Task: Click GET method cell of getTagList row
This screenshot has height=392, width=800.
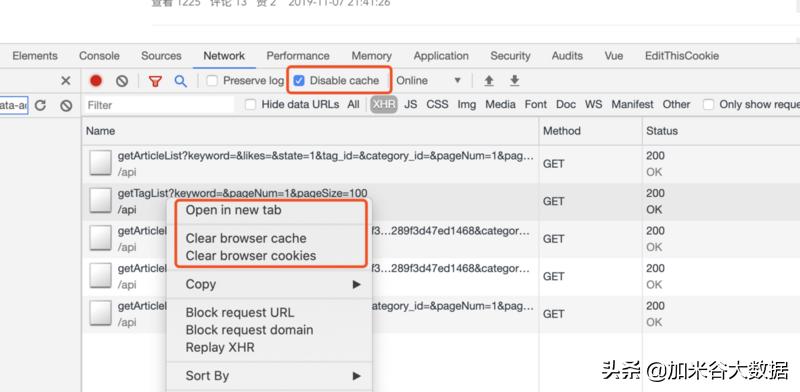Action: pos(590,201)
